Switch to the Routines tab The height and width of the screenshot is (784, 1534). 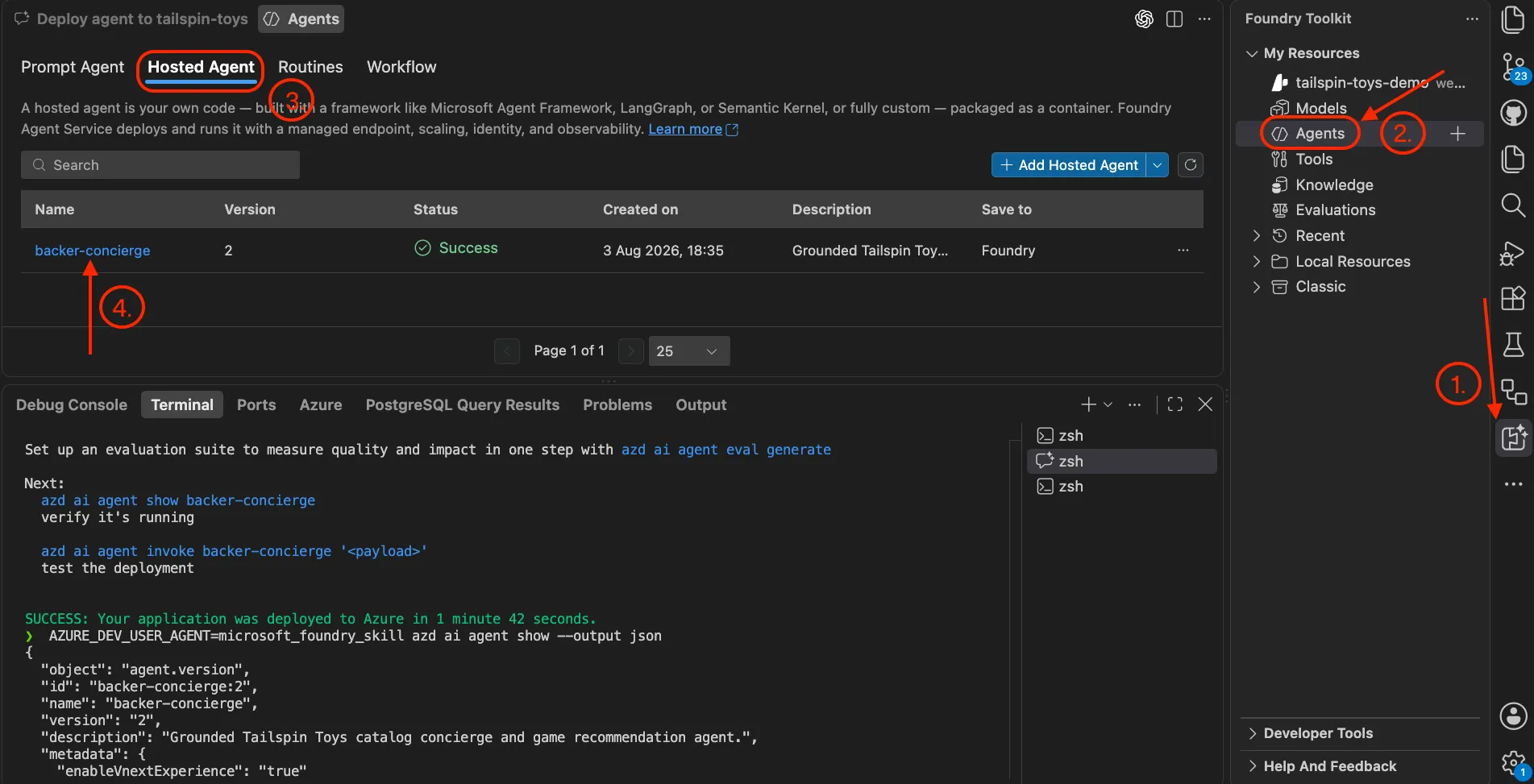tap(310, 67)
